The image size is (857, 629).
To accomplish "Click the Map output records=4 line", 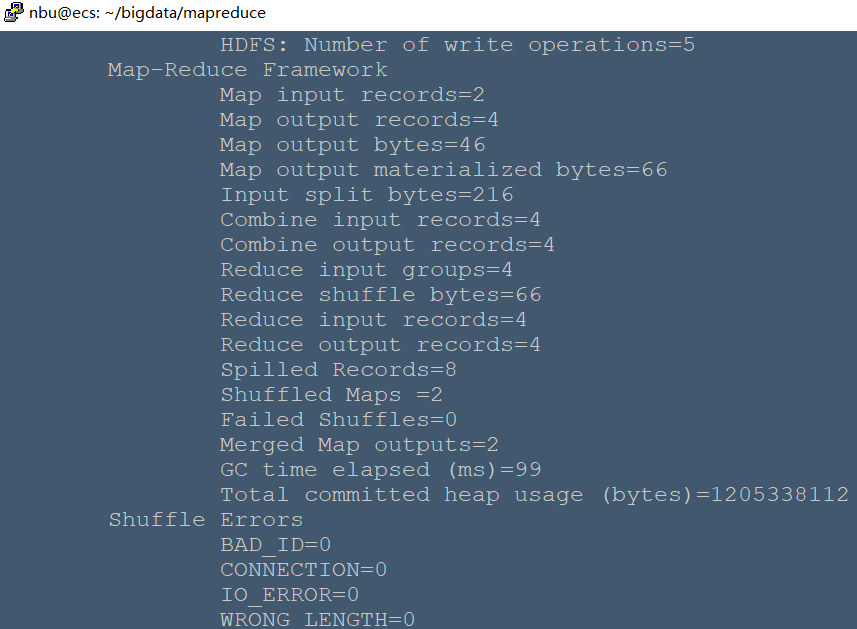I will pos(359,120).
